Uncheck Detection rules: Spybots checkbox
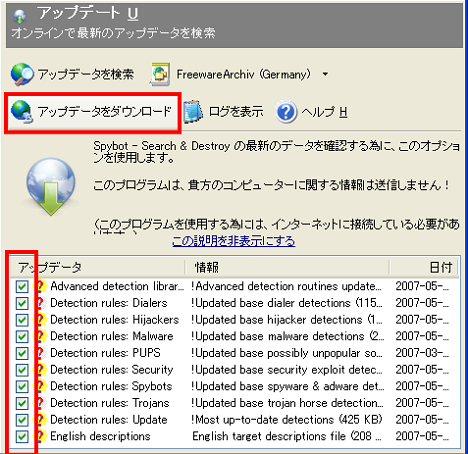Viewport: 468px width, 454px height. (22, 386)
